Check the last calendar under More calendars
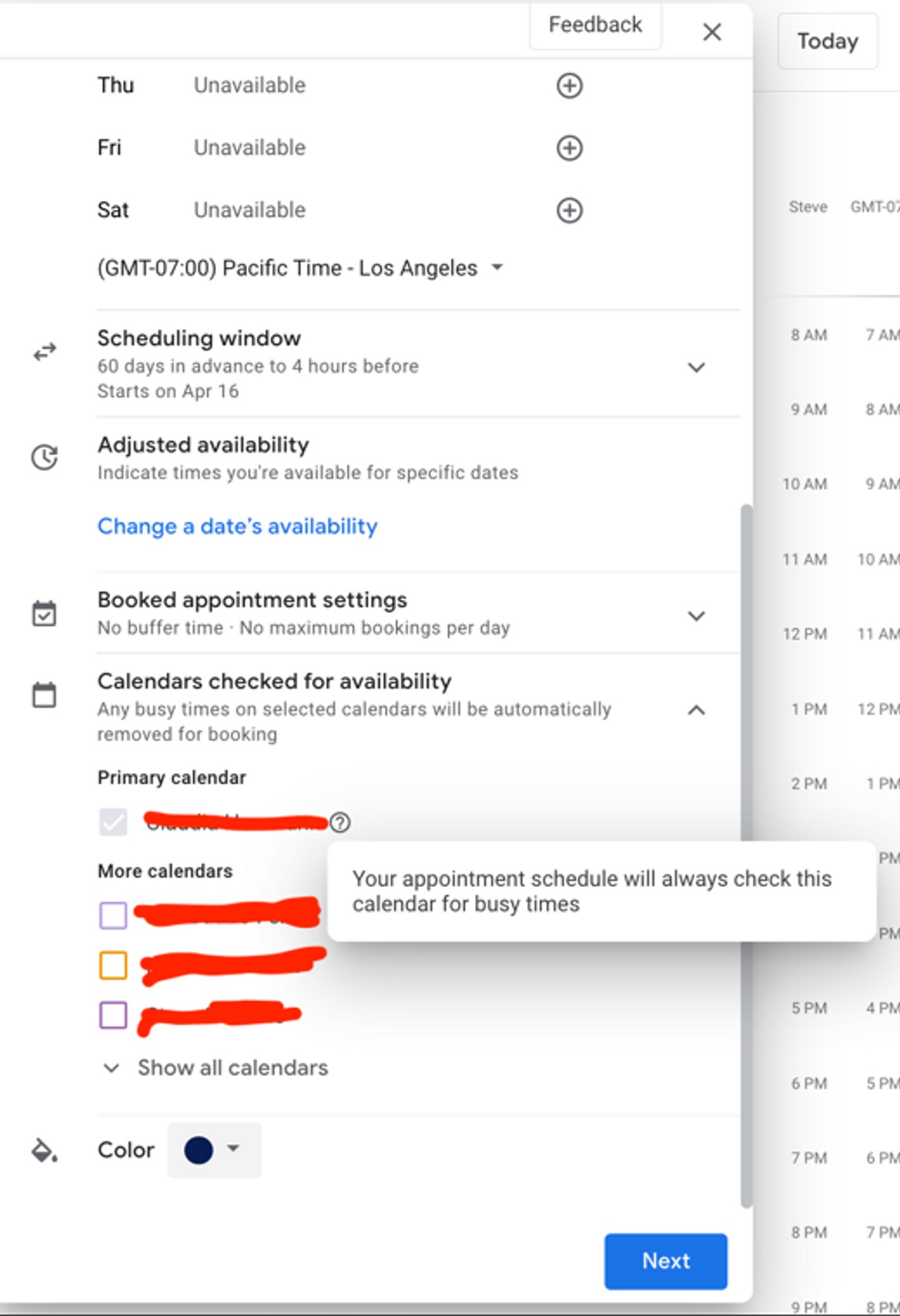 point(113,1015)
